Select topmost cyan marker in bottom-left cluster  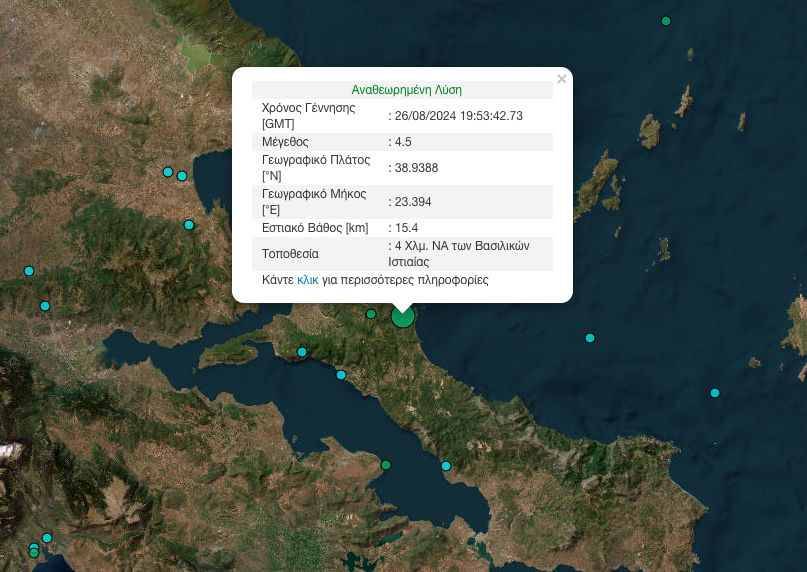click(x=47, y=538)
